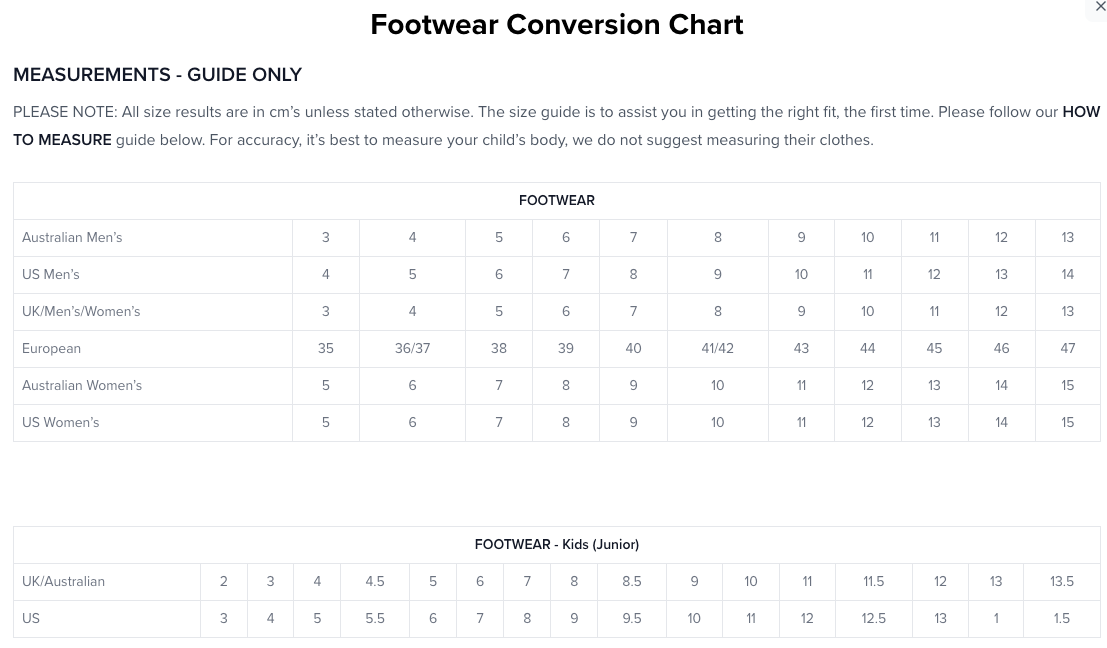Image resolution: width=1107 pixels, height=648 pixels.
Task: Close the Footwear Conversion Chart popup
Action: [1100, 7]
